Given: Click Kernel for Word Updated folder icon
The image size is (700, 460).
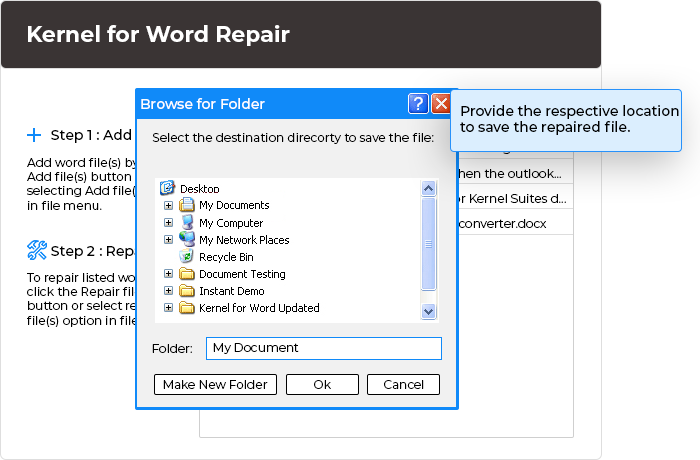Looking at the screenshot, I should click(x=187, y=308).
